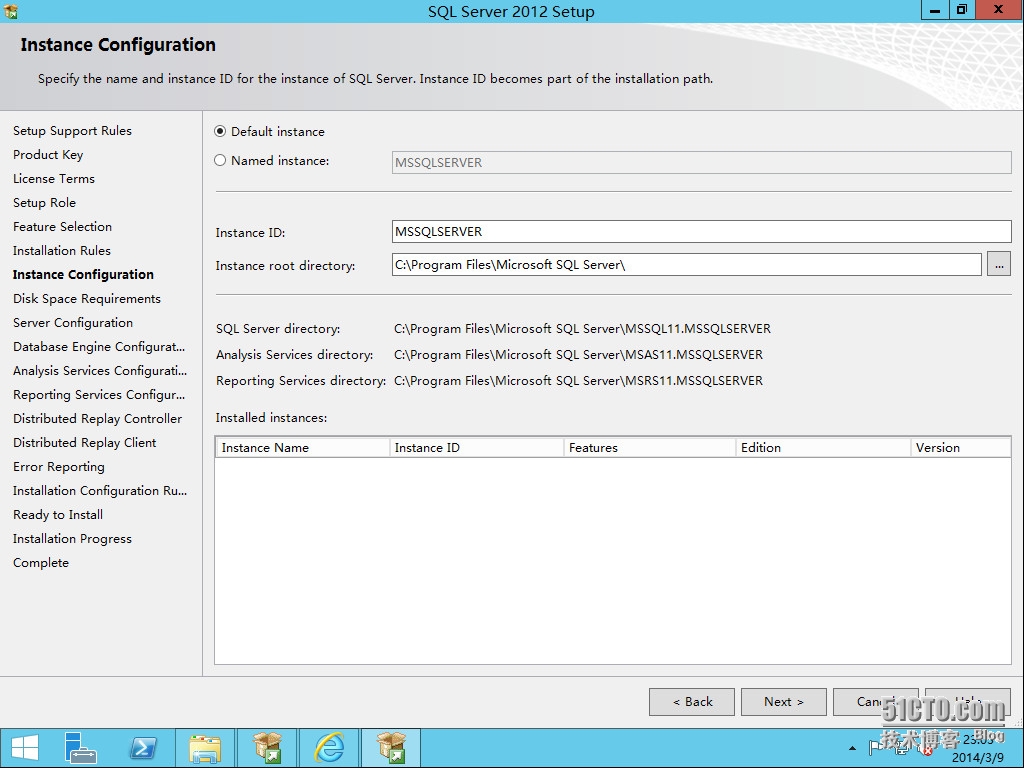1024x768 pixels.
Task: Maximize the SQL Server 2012 Setup window
Action: 962,10
